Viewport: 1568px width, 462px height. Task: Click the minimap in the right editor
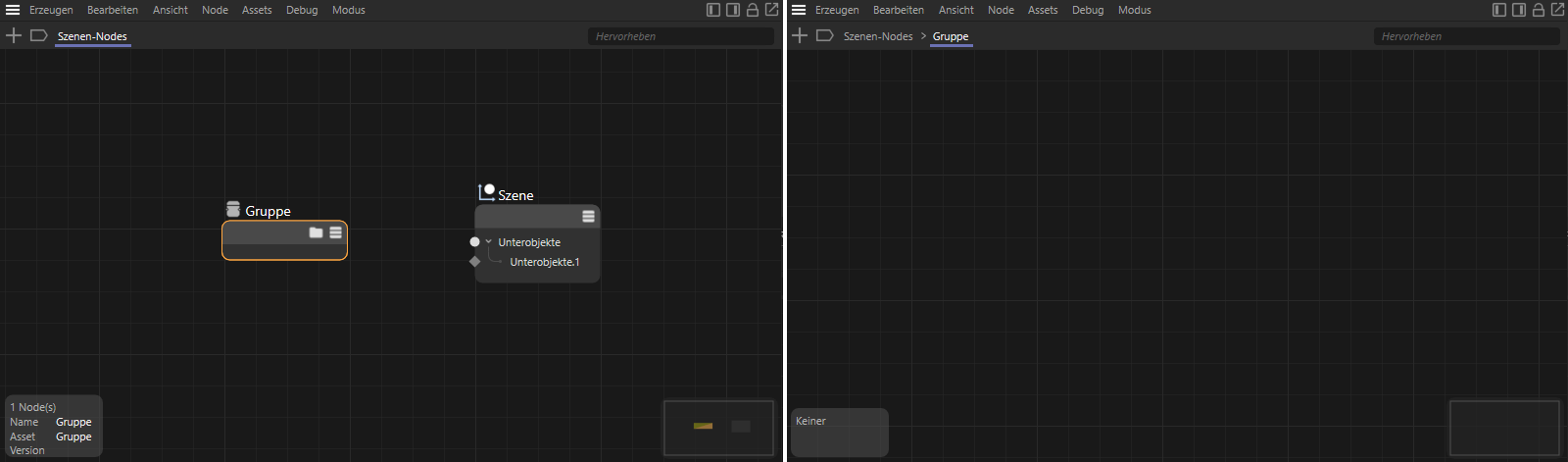[1504, 428]
